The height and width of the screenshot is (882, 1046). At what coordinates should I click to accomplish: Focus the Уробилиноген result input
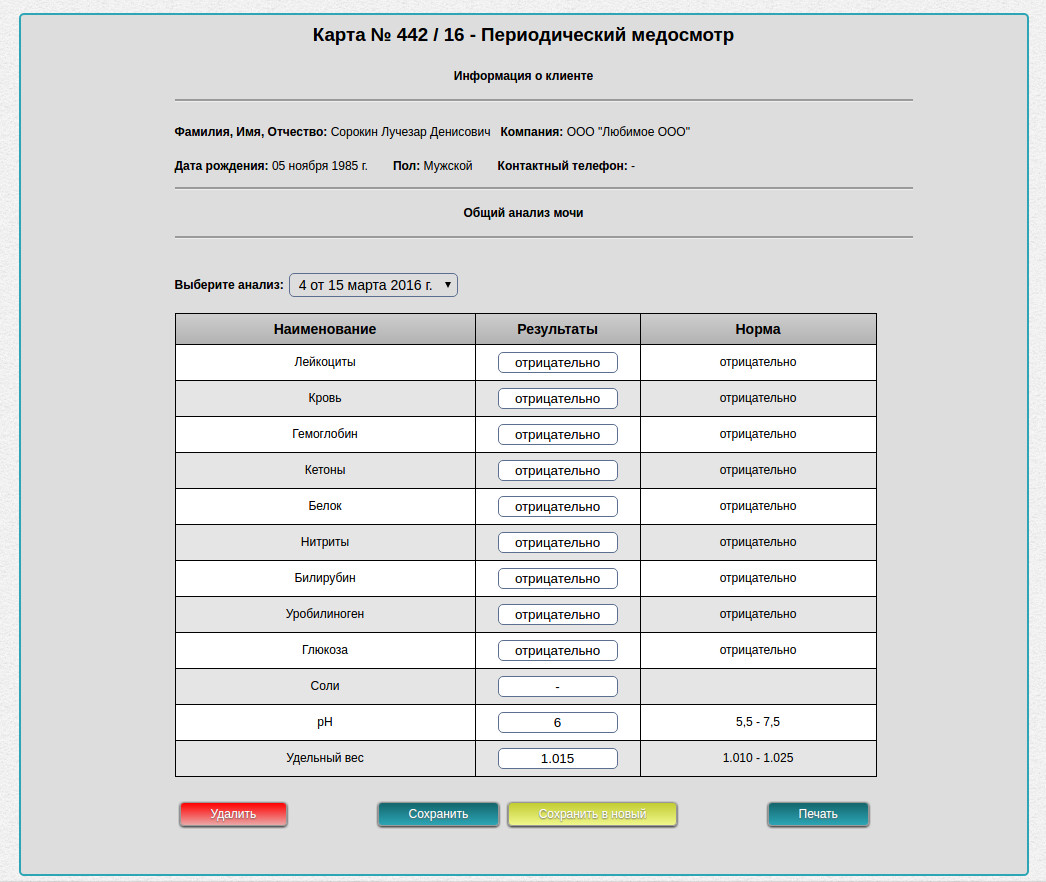[x=557, y=615]
